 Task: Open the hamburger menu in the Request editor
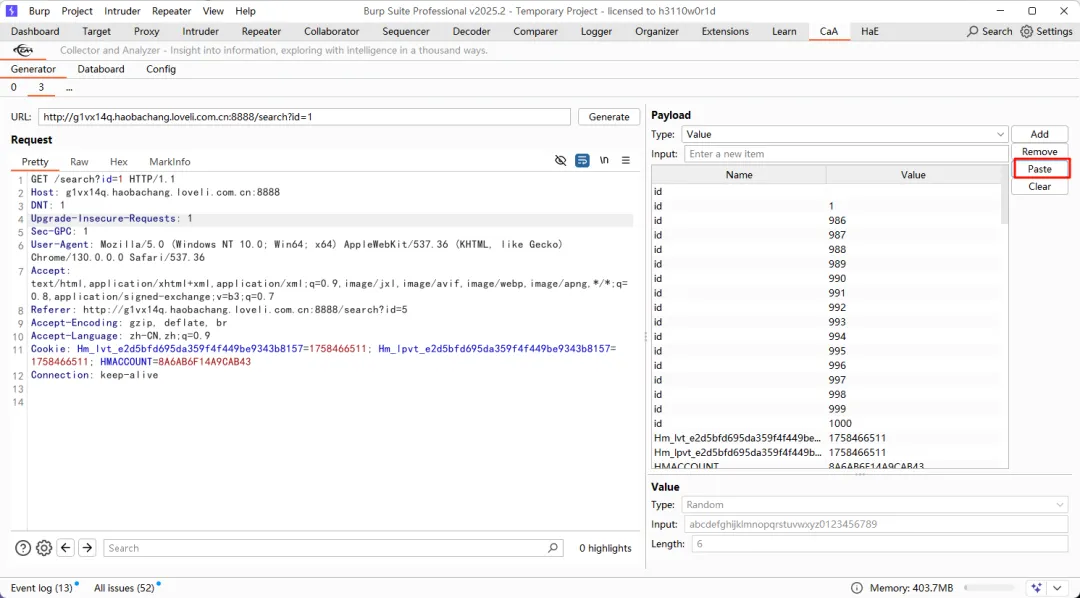(x=625, y=161)
